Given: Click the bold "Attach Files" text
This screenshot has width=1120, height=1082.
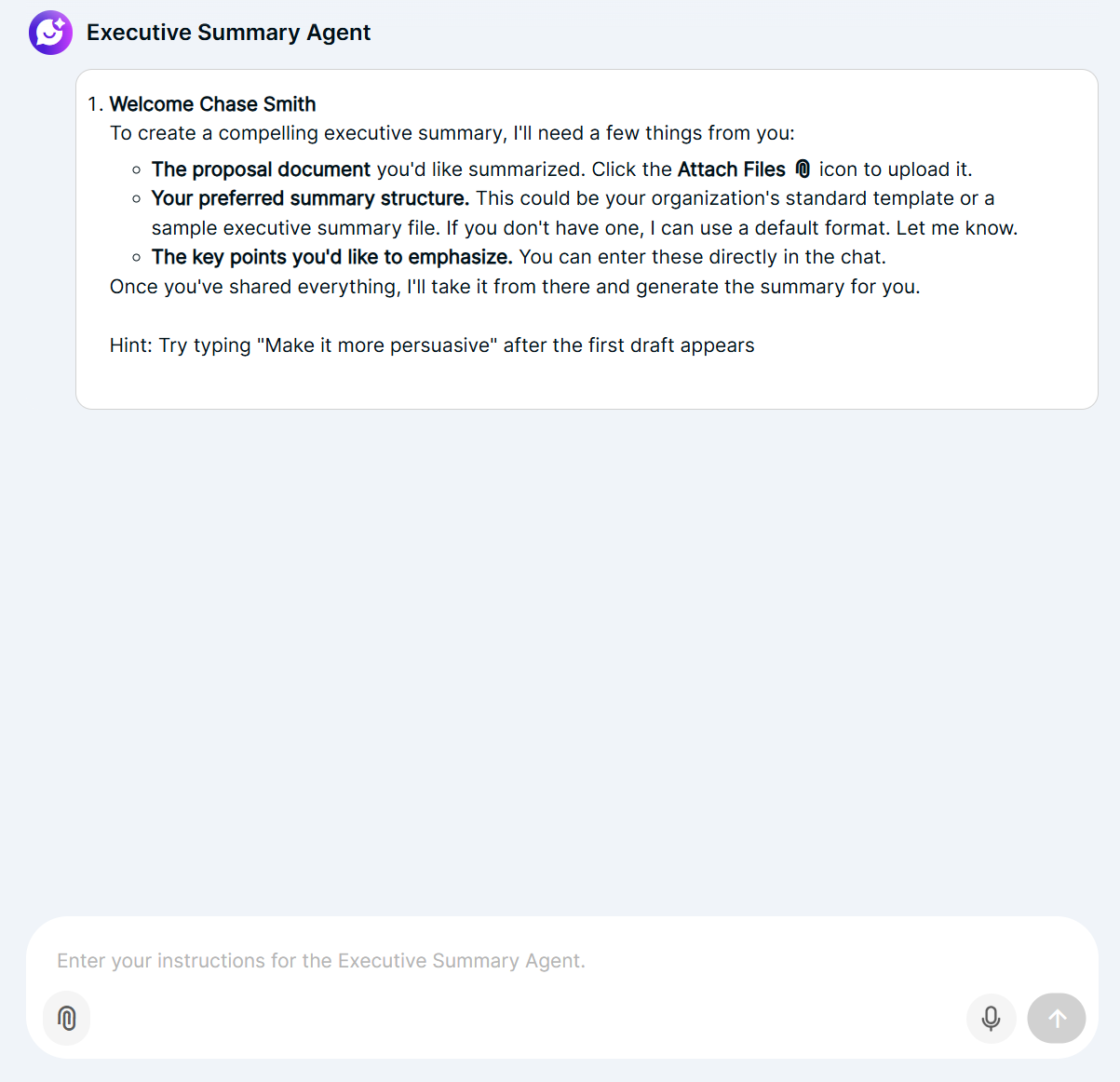Looking at the screenshot, I should coord(732,169).
